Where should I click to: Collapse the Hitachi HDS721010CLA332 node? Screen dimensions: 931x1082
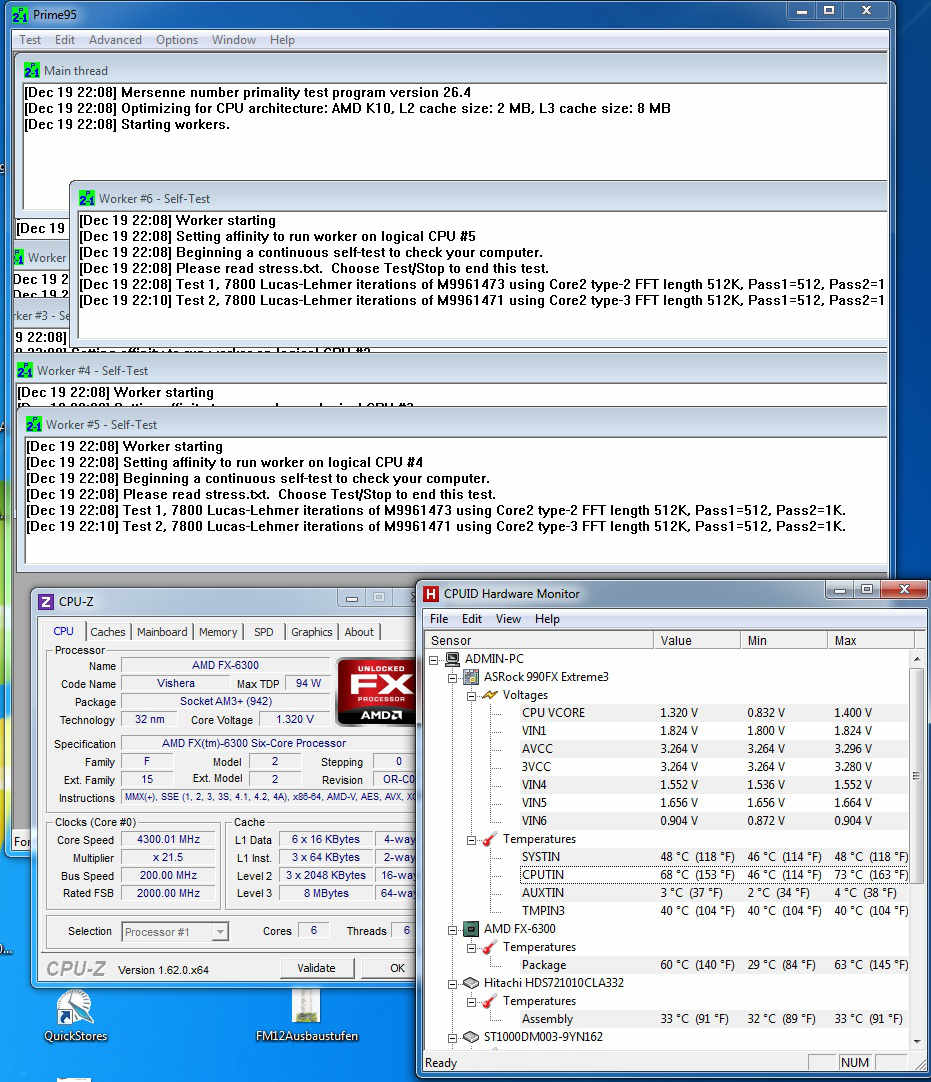click(x=452, y=983)
